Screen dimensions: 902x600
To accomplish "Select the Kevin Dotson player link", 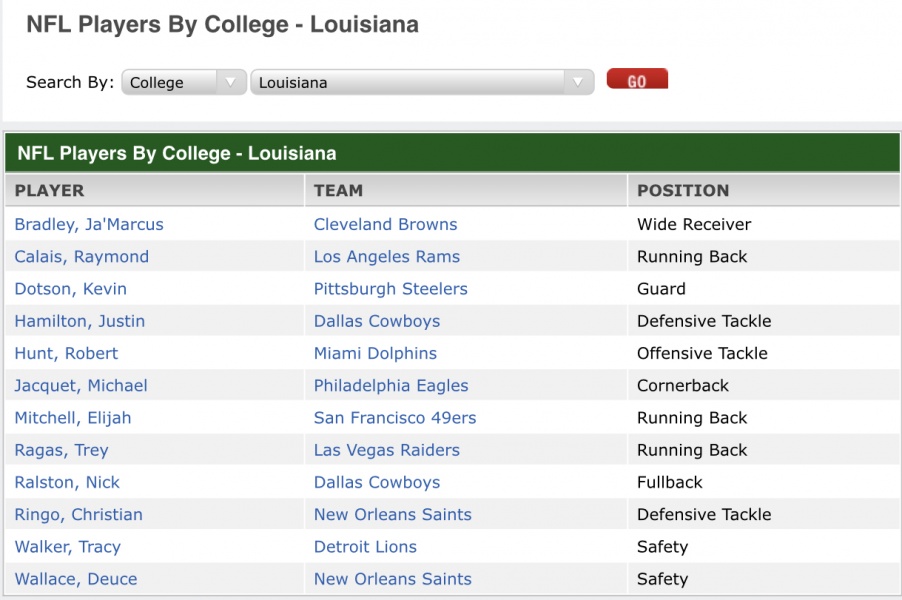I will (x=70, y=289).
